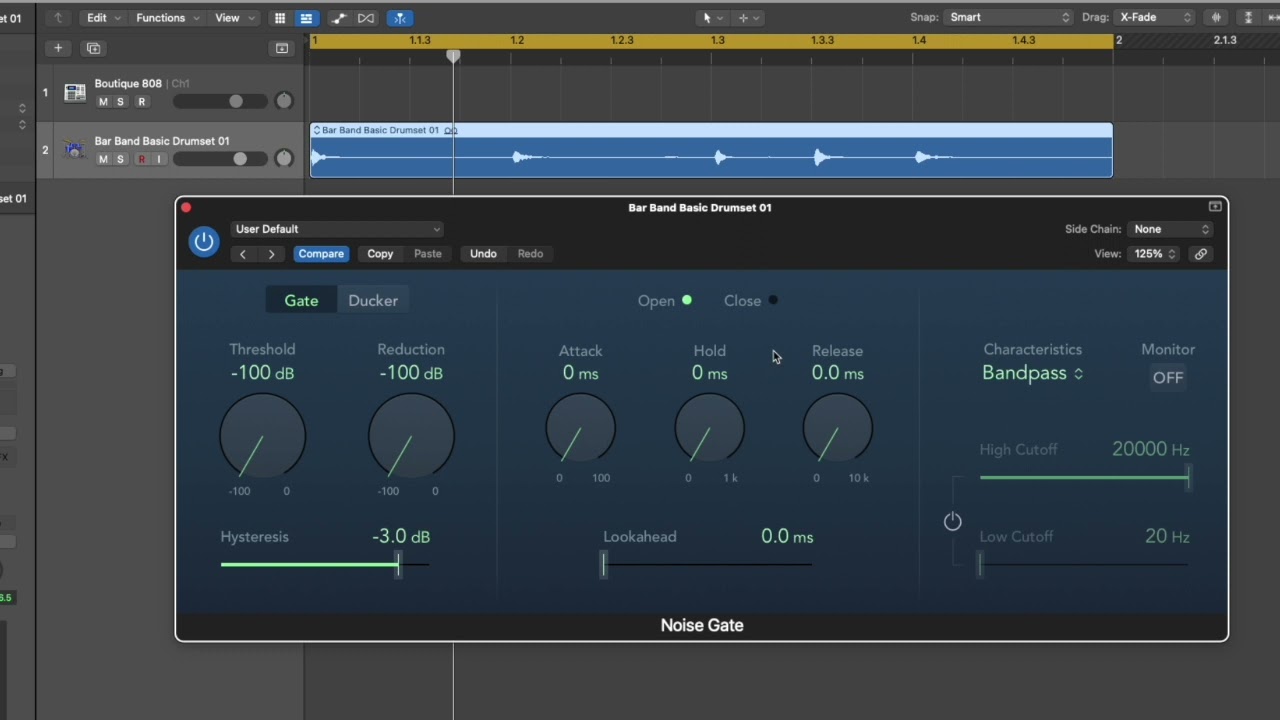Click the Hold knob
This screenshot has width=1280, height=720.
pyautogui.click(x=709, y=428)
